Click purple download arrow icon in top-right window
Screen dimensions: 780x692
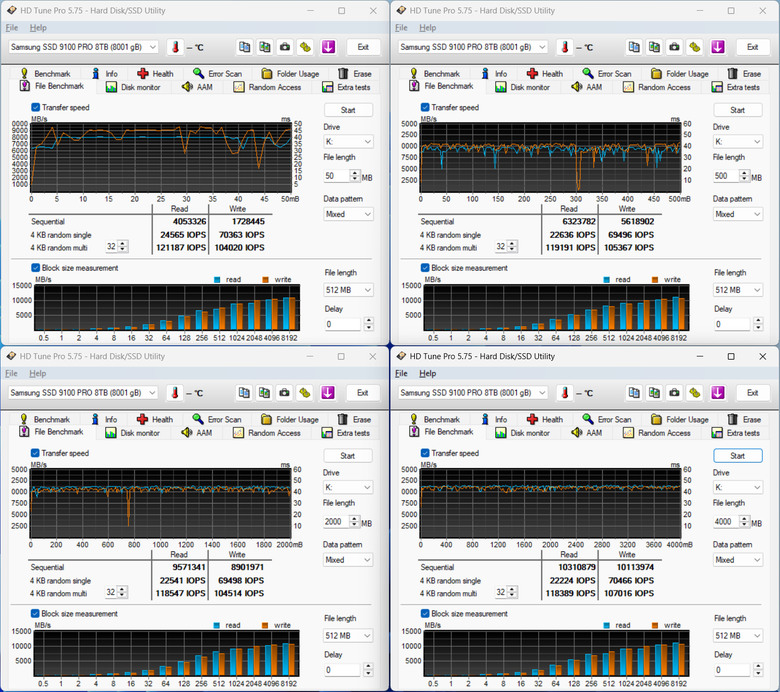pyautogui.click(x=717, y=47)
